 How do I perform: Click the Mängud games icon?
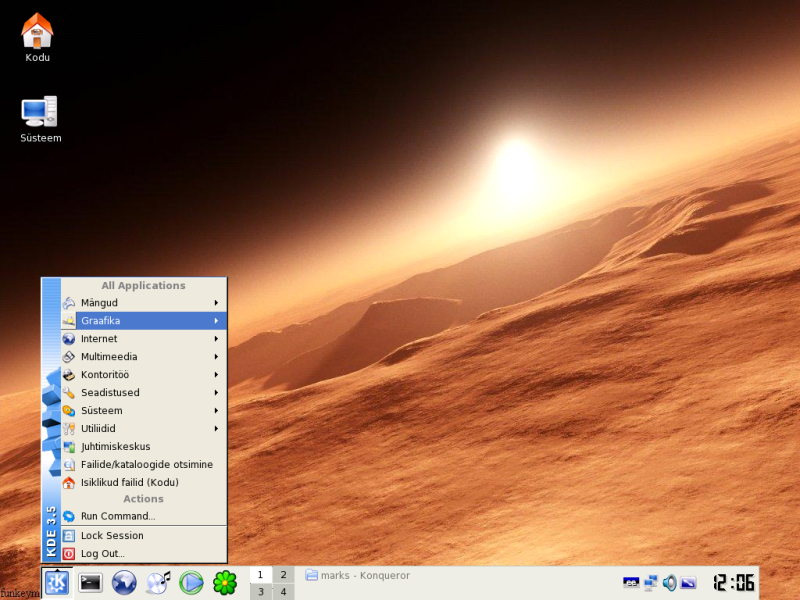[x=69, y=303]
